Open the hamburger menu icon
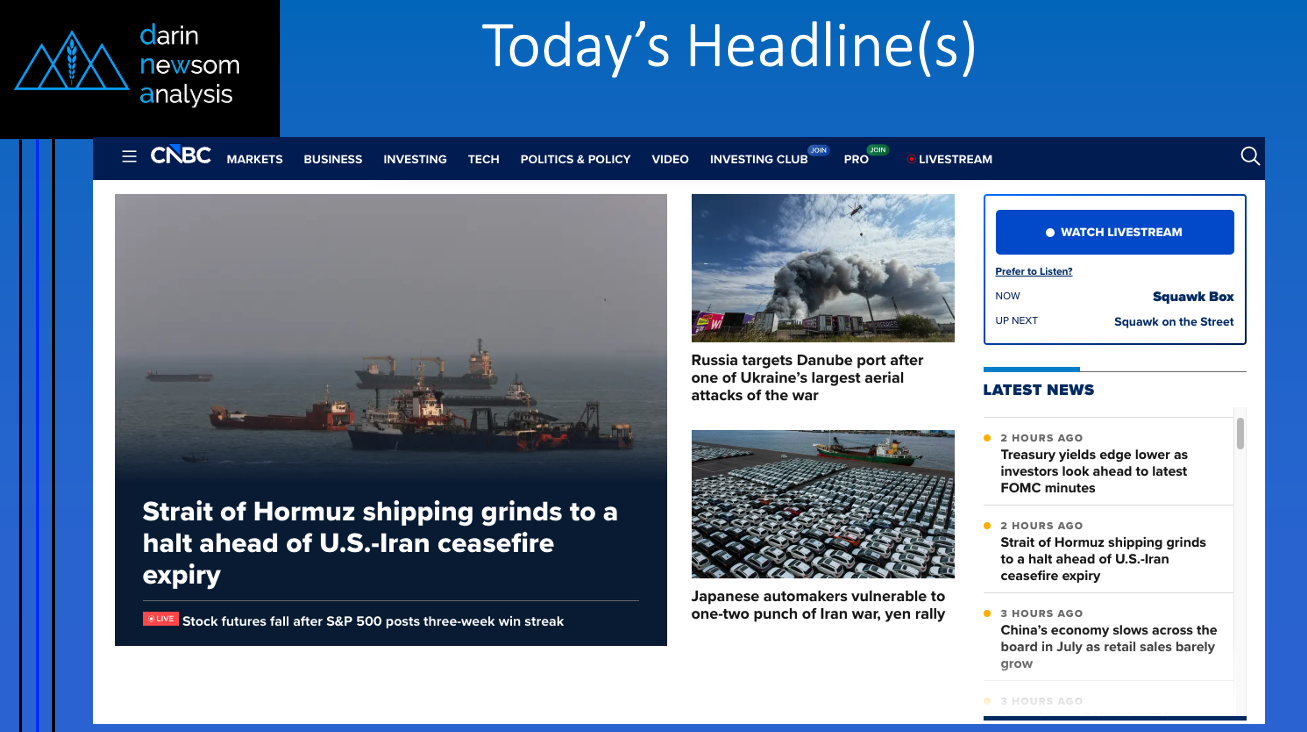Screen dimensions: 1307x732 pyautogui.click(x=129, y=156)
